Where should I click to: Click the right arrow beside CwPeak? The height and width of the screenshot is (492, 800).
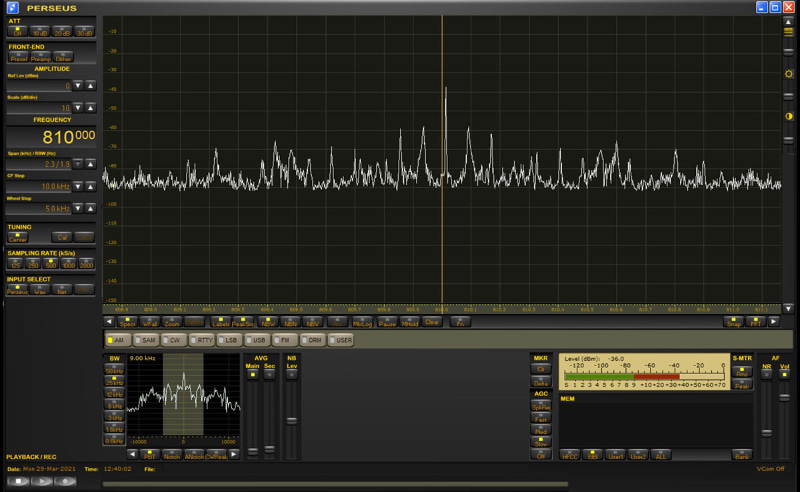click(x=234, y=454)
